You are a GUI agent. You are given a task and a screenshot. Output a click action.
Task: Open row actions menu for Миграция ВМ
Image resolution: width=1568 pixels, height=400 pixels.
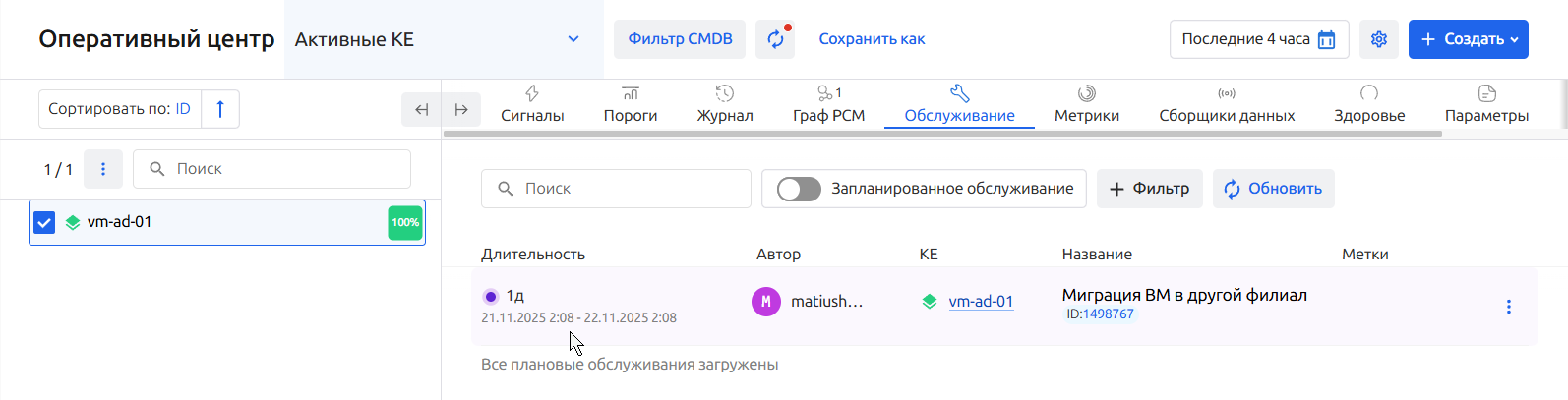pos(1508,307)
